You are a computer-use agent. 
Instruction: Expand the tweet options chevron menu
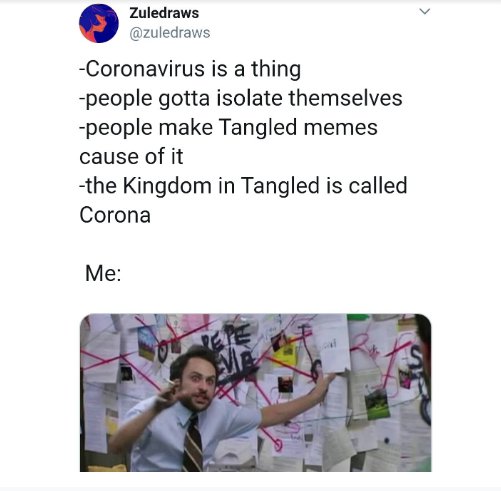click(425, 12)
